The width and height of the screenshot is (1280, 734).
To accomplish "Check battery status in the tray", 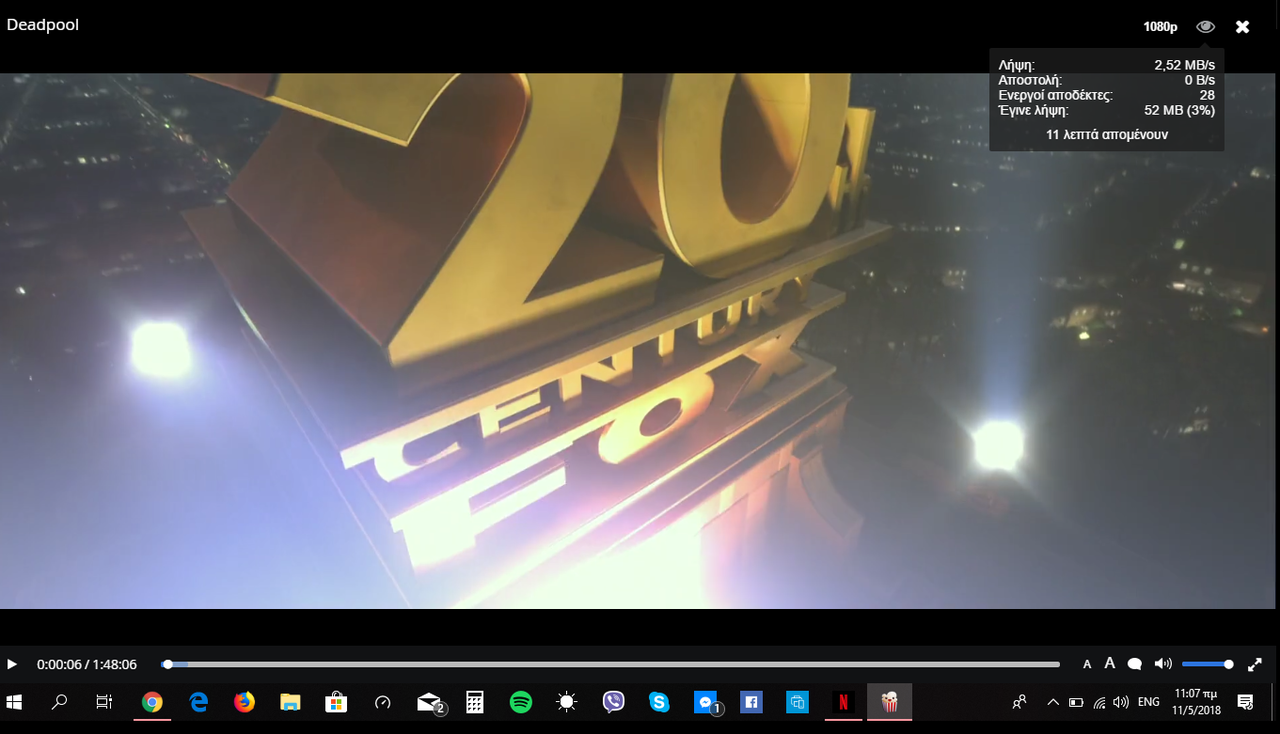I will pos(1076,702).
